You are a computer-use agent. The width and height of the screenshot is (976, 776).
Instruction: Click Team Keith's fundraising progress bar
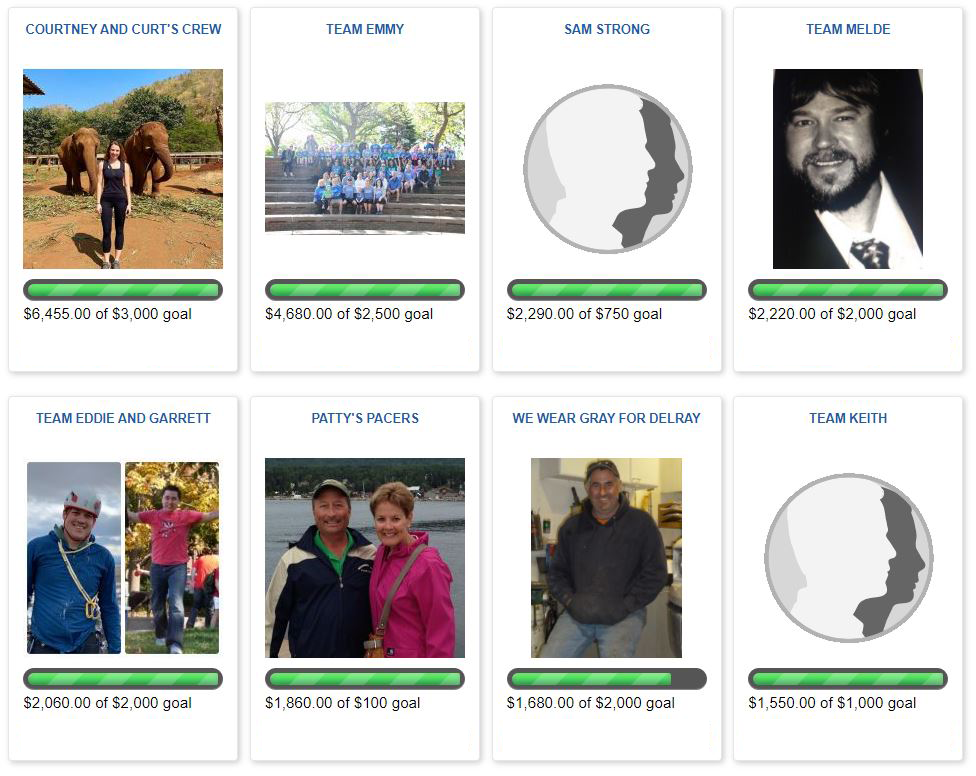click(848, 679)
